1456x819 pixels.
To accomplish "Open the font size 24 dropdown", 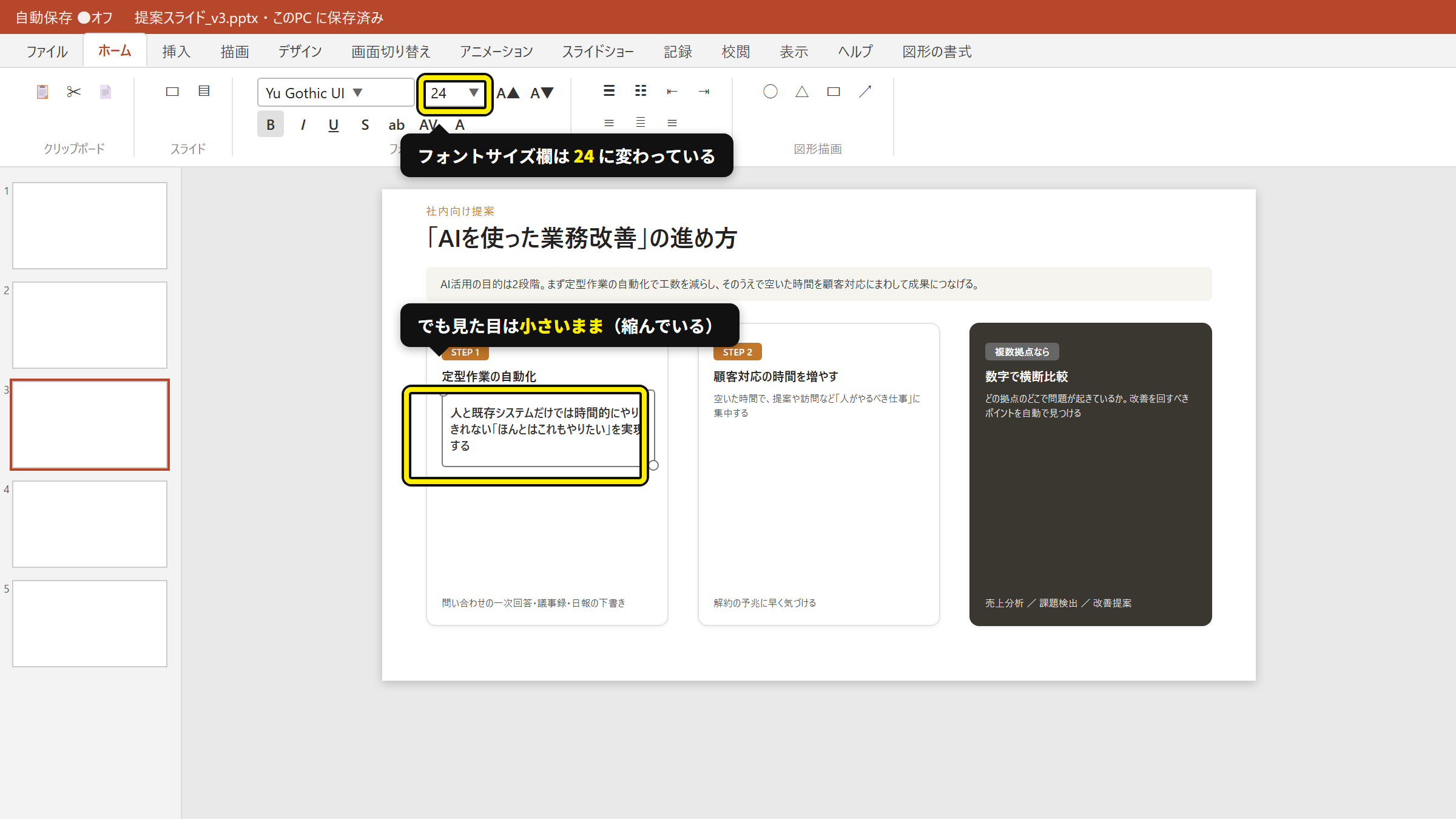I will [x=455, y=93].
